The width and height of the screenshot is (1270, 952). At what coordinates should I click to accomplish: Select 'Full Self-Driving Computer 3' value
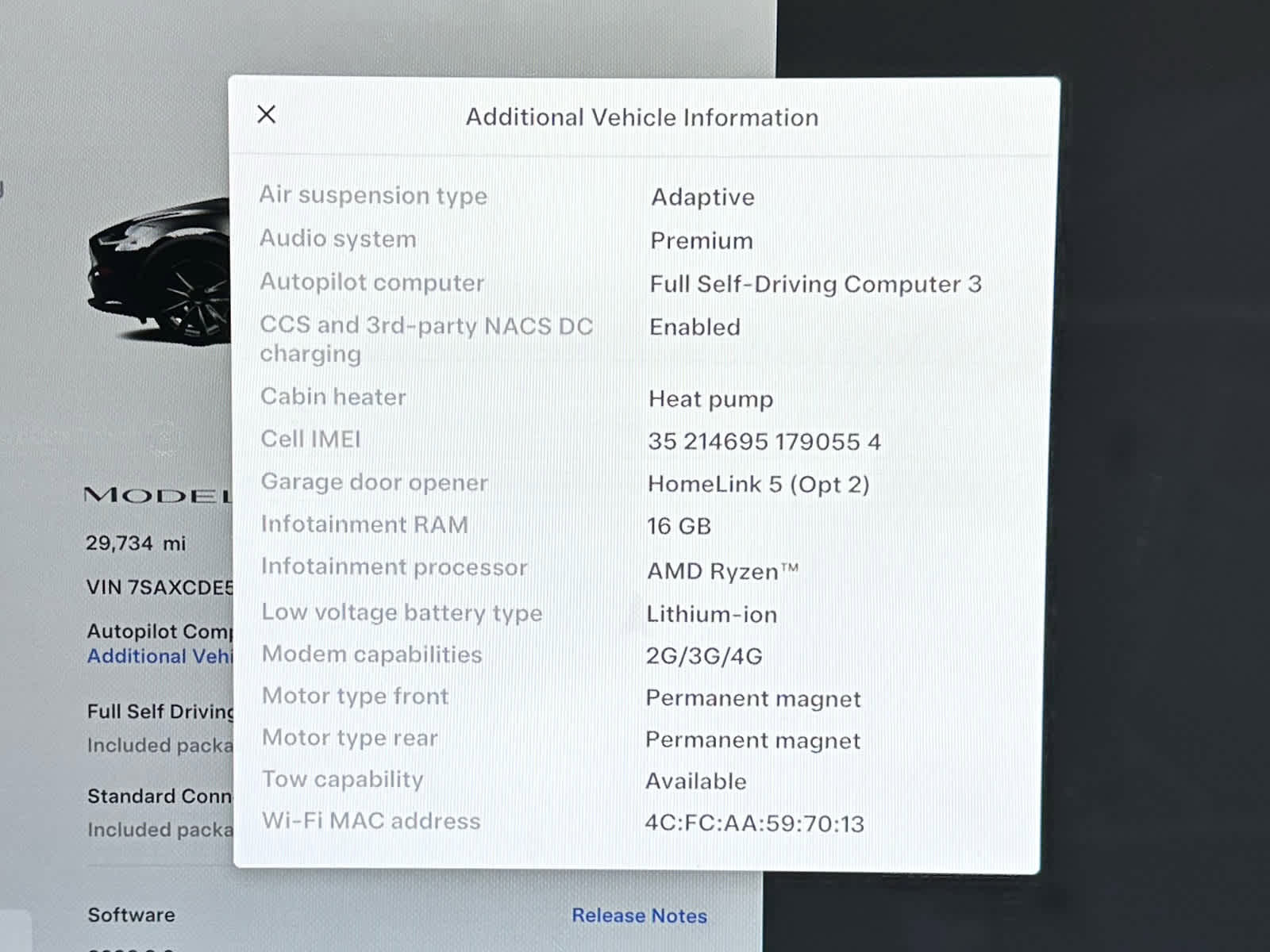[815, 284]
